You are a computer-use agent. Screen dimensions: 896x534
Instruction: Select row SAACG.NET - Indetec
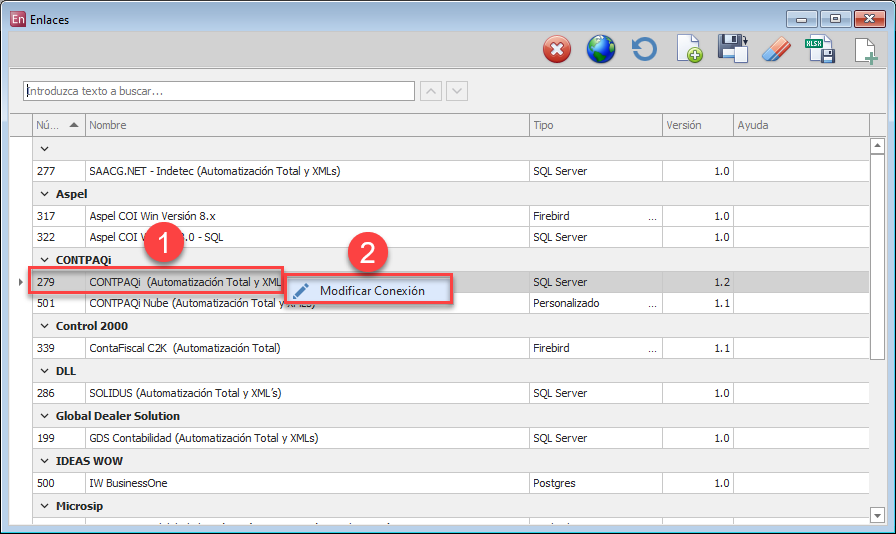click(x=451, y=171)
